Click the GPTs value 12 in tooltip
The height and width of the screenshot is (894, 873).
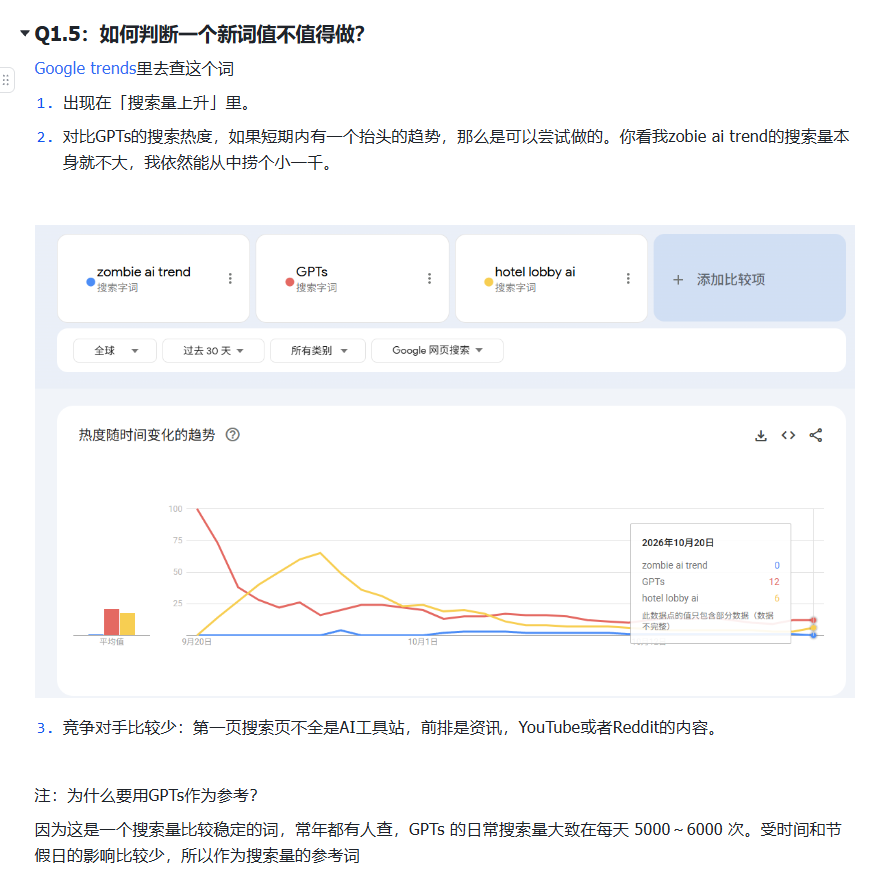(x=774, y=582)
